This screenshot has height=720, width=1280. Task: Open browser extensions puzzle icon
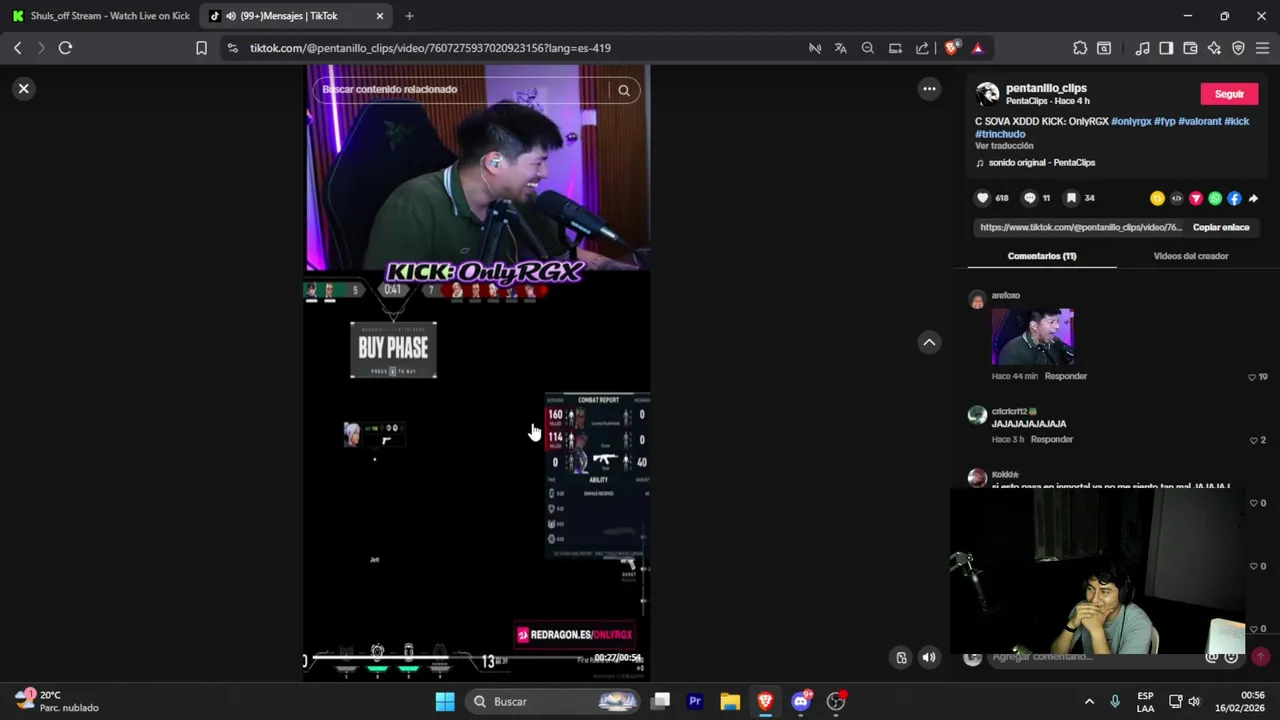1080,48
